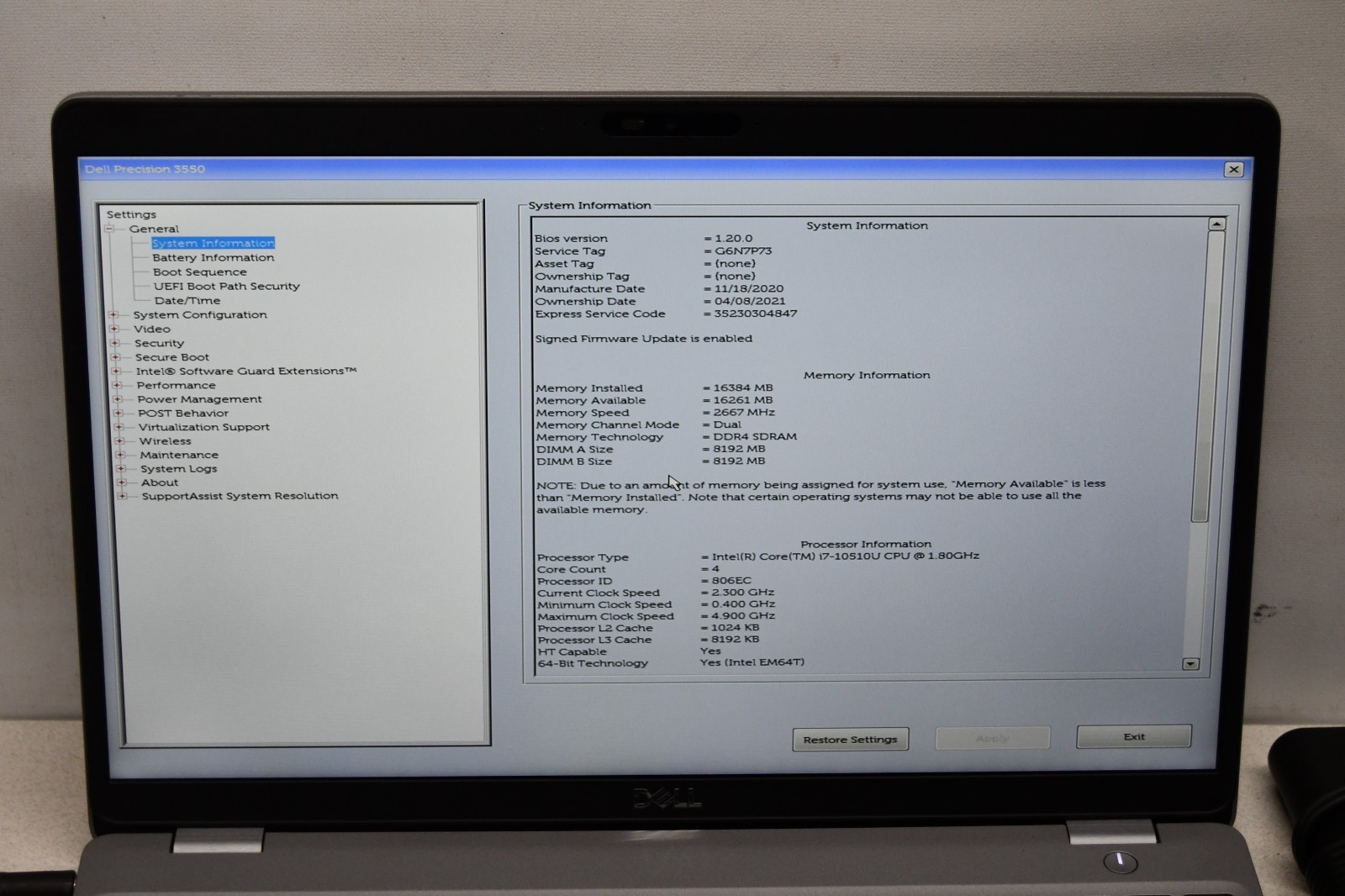Click the System Information scrollbar thumb
The width and height of the screenshot is (1345, 896).
point(1208,377)
